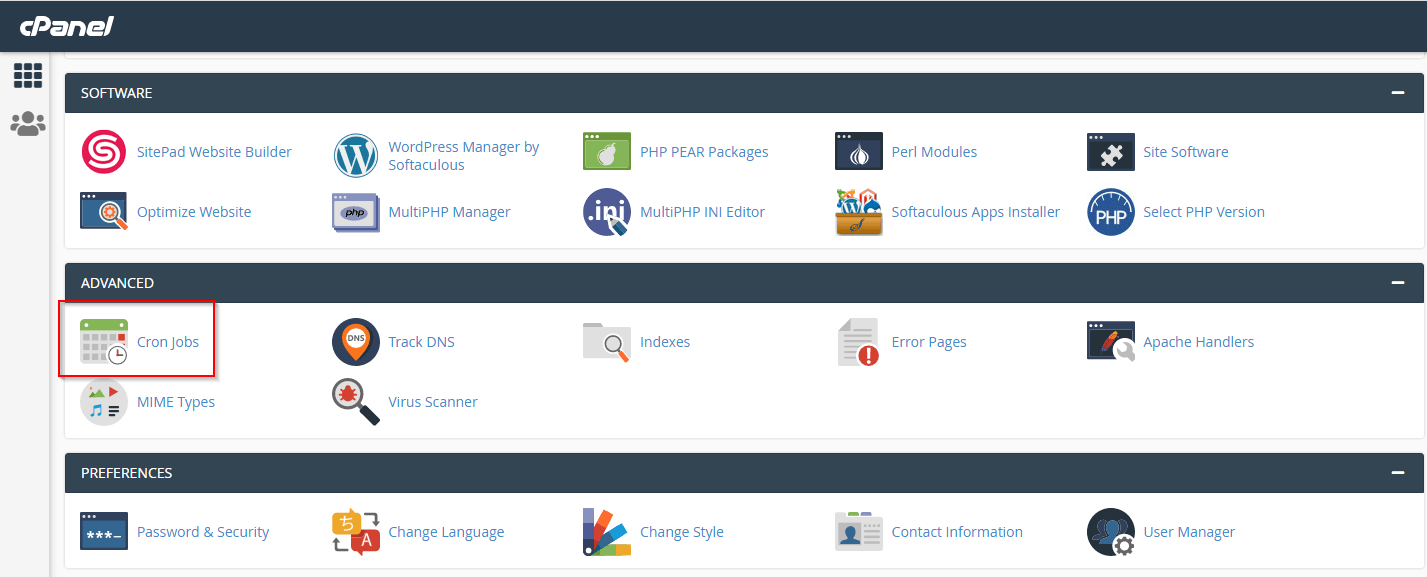
Task: Collapse the Advanced section
Action: [1398, 283]
